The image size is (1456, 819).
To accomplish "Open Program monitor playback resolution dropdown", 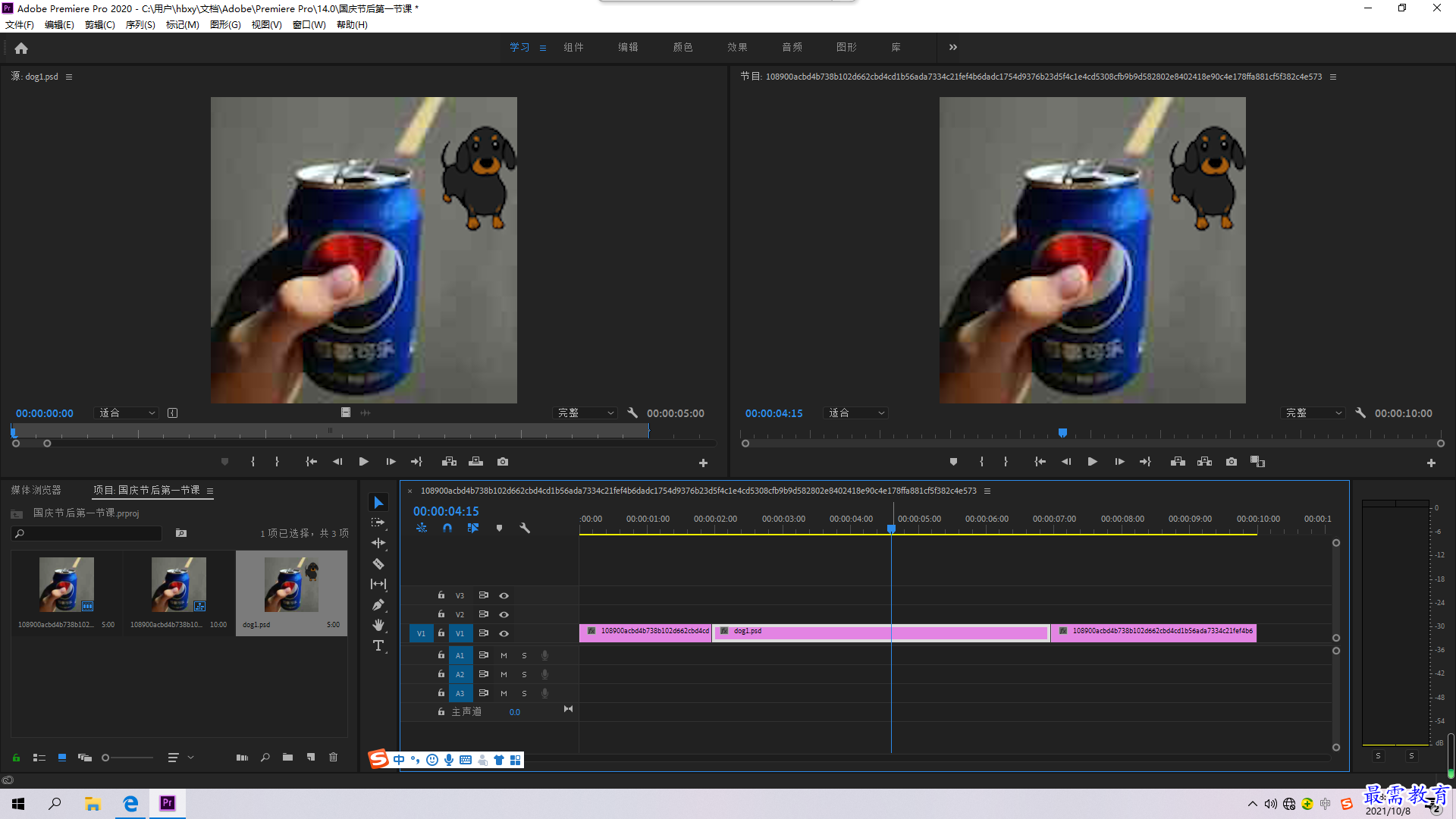I will [1313, 413].
